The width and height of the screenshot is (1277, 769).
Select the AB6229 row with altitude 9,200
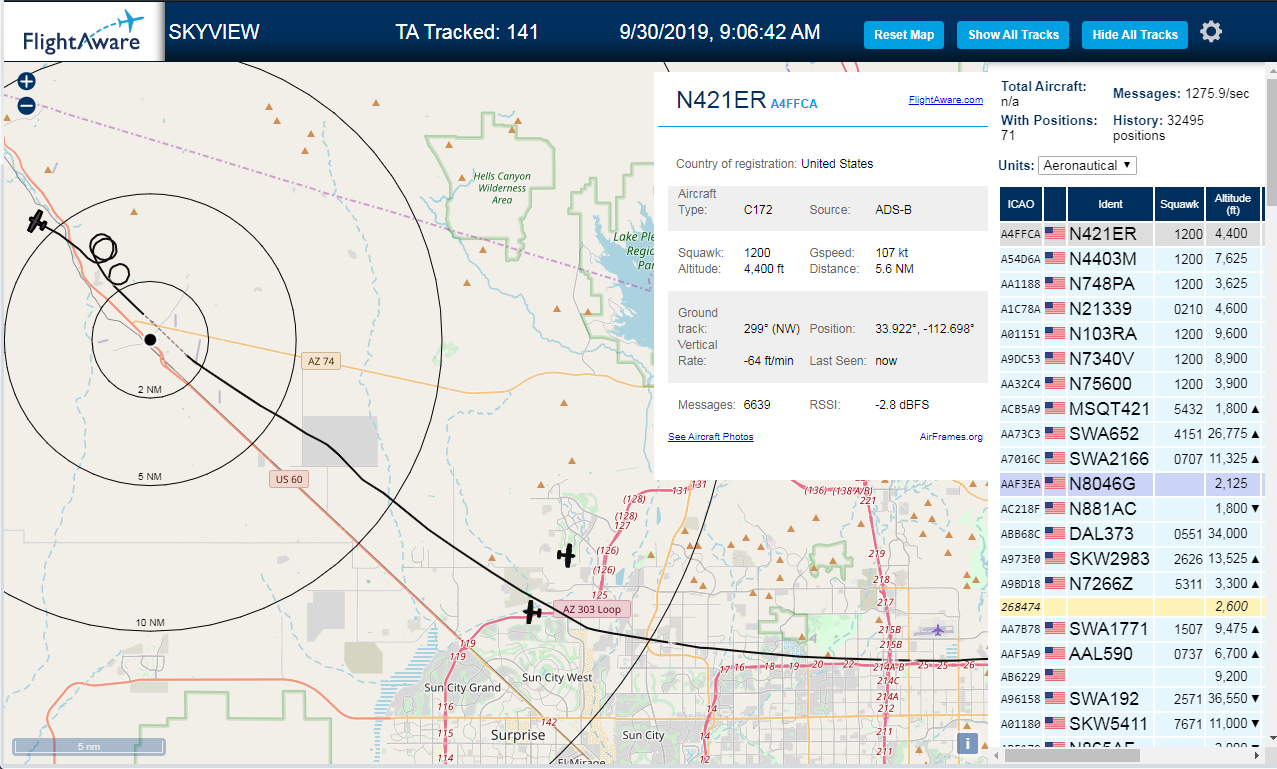(x=1130, y=676)
